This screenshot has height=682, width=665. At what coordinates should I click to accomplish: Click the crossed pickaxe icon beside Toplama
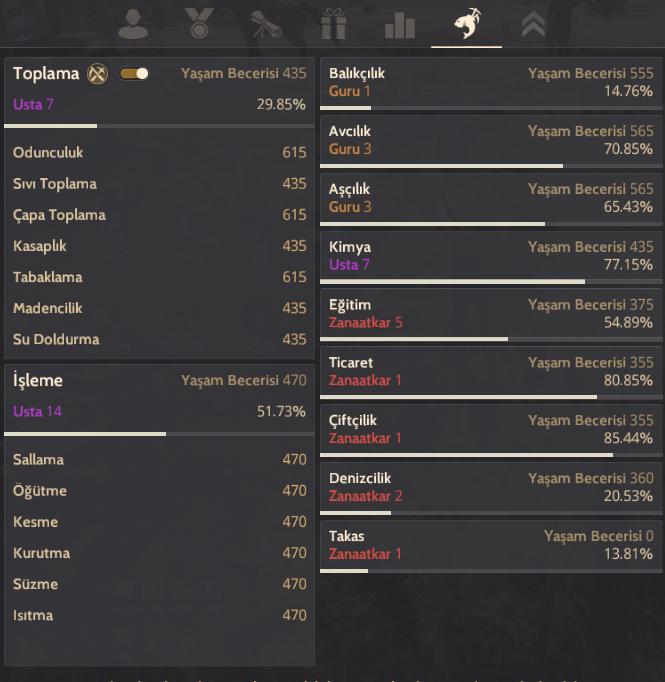pyautogui.click(x=97, y=73)
